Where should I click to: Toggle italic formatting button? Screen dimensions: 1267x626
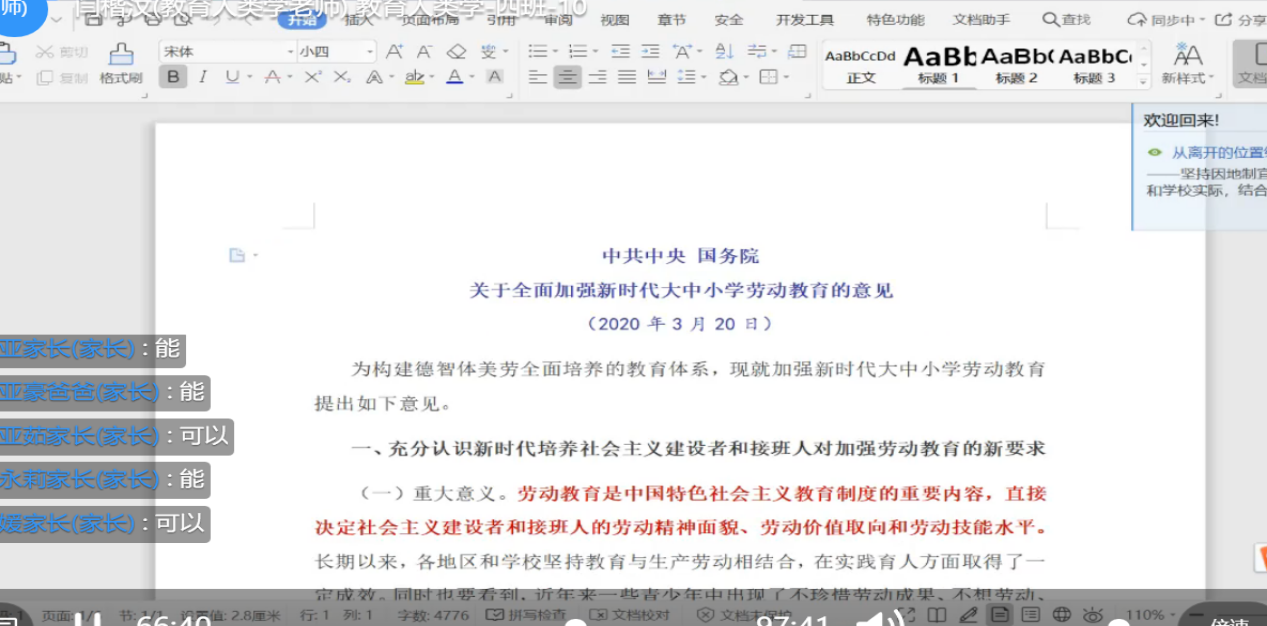pyautogui.click(x=203, y=77)
